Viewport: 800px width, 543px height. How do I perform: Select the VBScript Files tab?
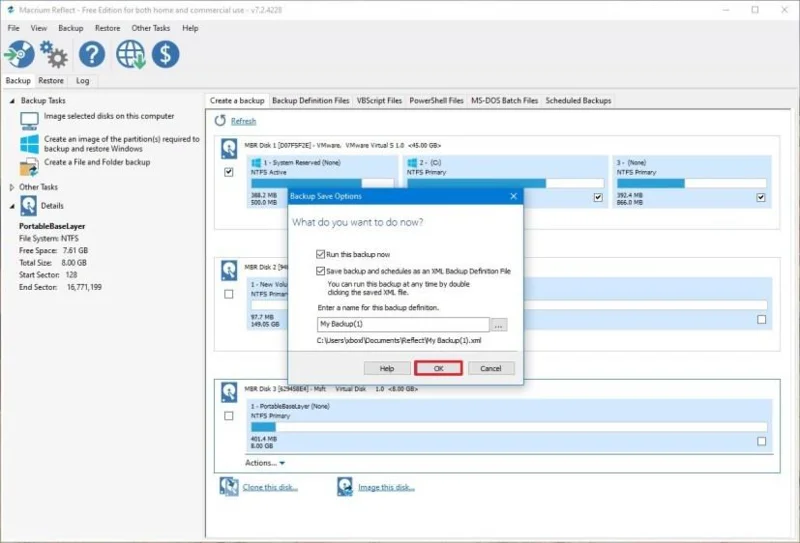point(379,101)
